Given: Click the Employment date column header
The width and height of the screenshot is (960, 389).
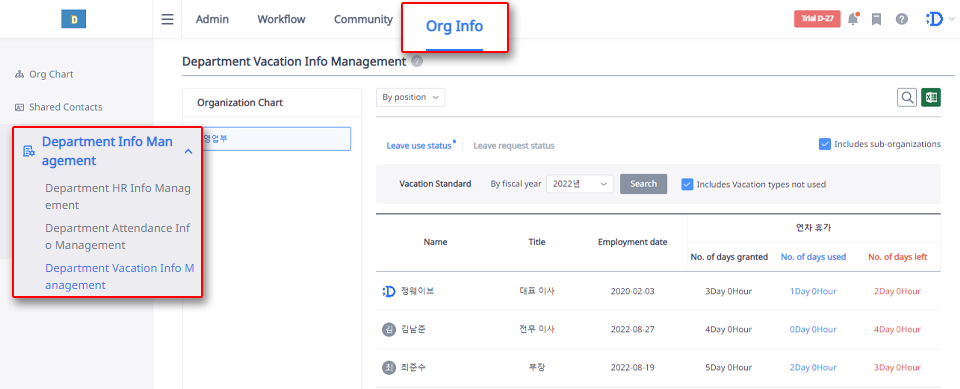Looking at the screenshot, I should coord(632,243).
